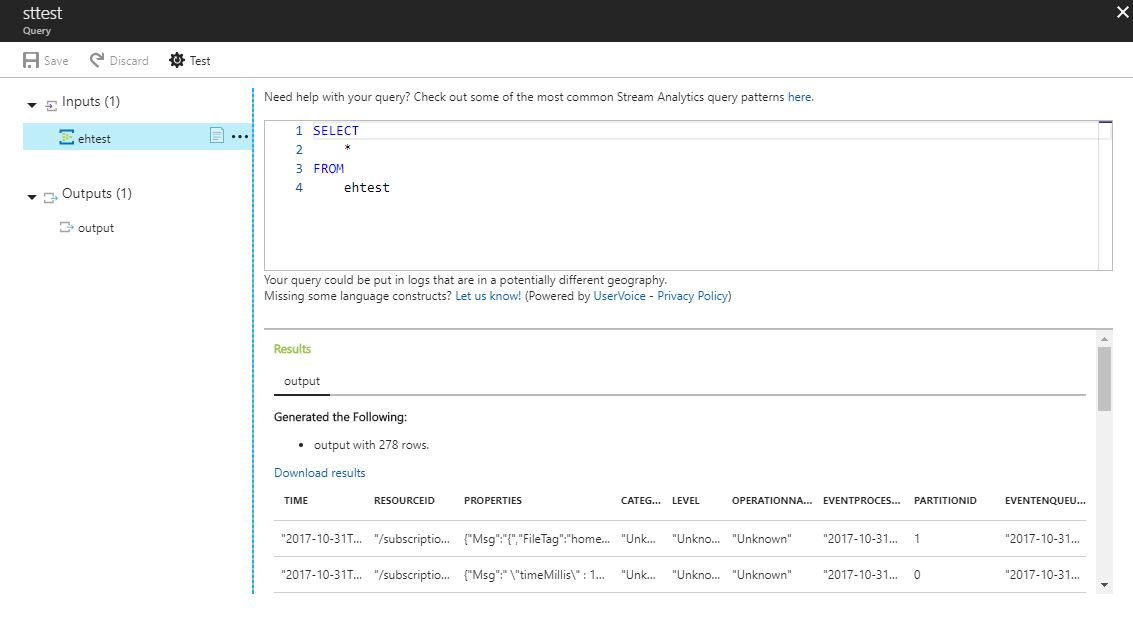The height and width of the screenshot is (617, 1133).
Task: Click line 4 containing ehtest in query editor
Action: (x=366, y=187)
